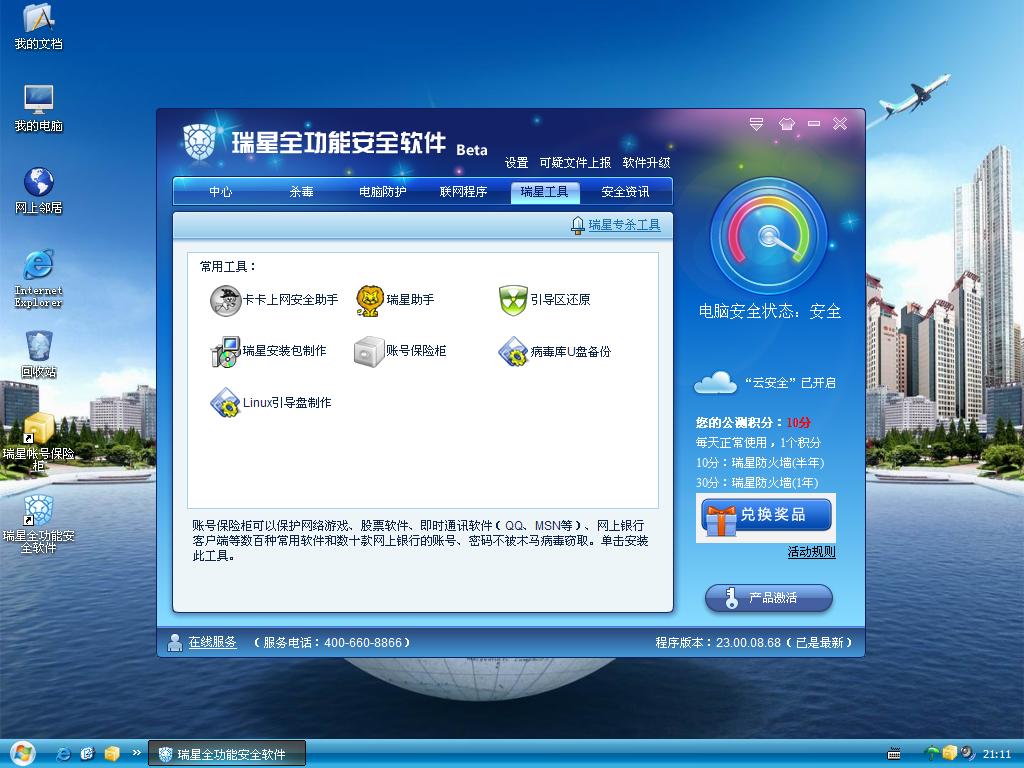The height and width of the screenshot is (768, 1024).
Task: Launch IE from quick launch bar
Action: pyautogui.click(x=63, y=754)
